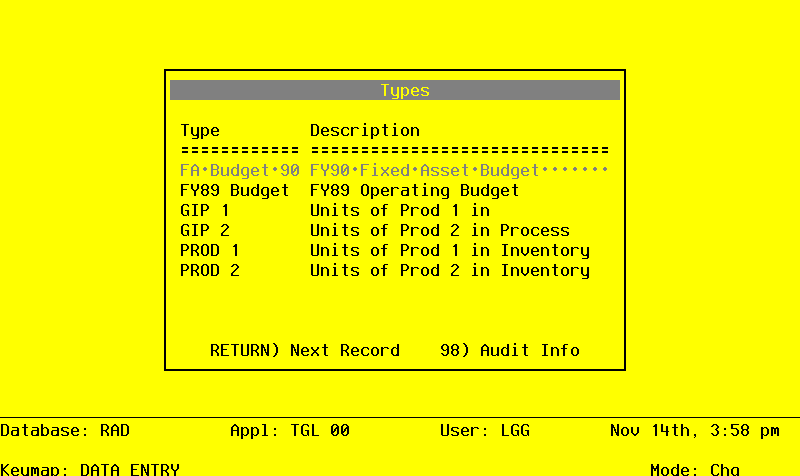
Task: Click the 'Mode: Chg' status indicator
Action: tap(695, 469)
